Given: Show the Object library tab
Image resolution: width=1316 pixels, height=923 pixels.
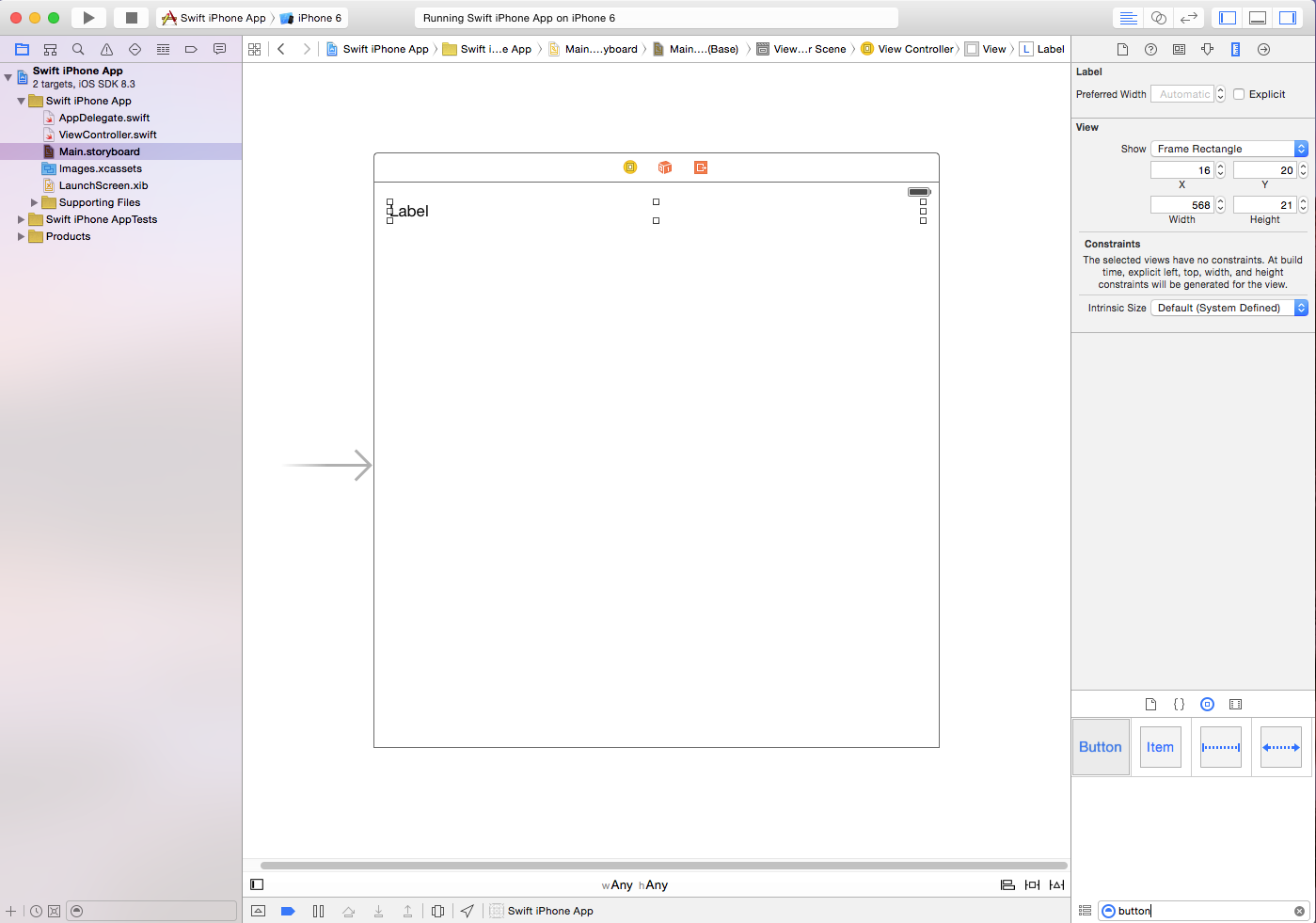Looking at the screenshot, I should (x=1207, y=705).
